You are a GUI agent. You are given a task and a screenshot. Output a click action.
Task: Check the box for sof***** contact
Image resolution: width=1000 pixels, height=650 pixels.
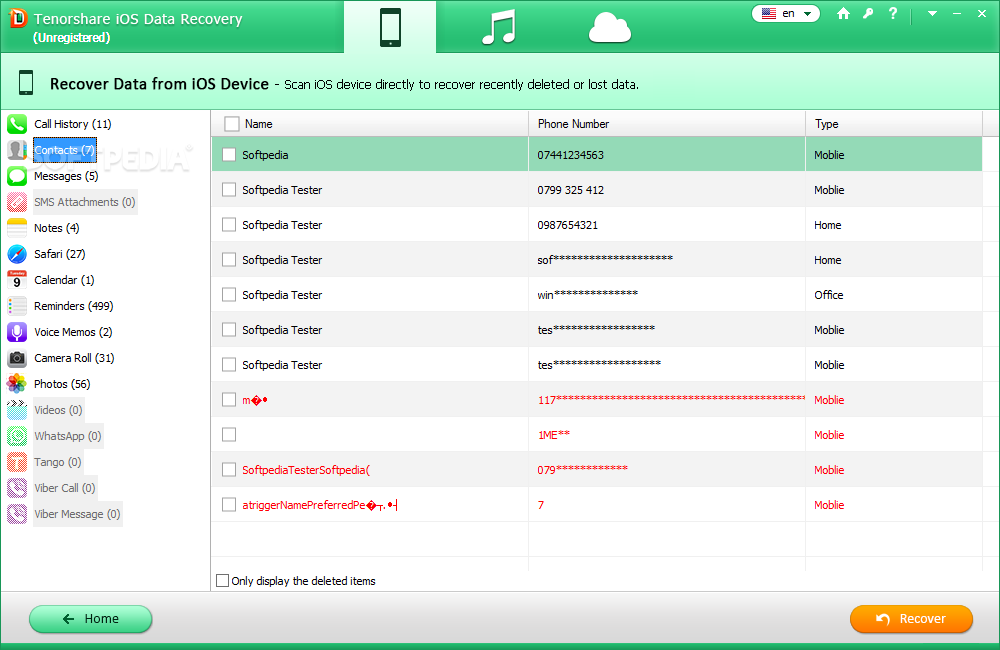click(x=229, y=260)
